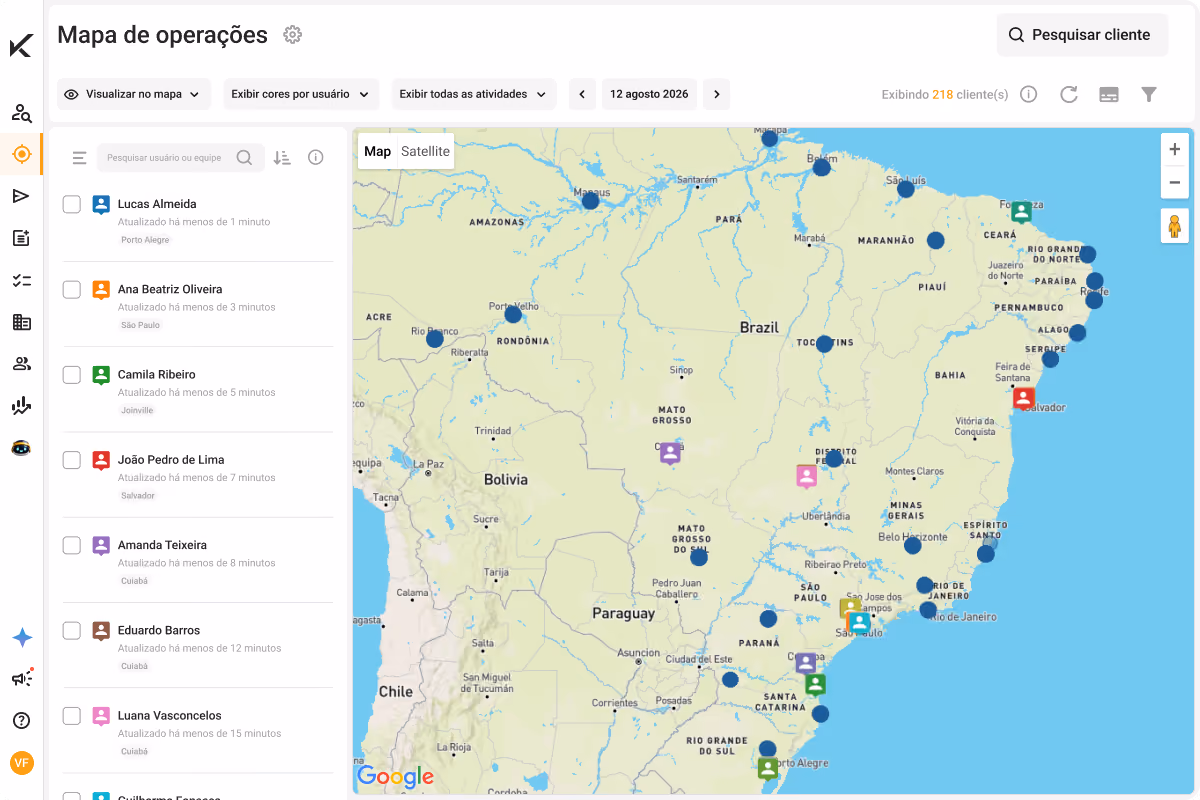Check the Camila Ribeiro checkbox
1200x800 pixels.
pos(72,374)
